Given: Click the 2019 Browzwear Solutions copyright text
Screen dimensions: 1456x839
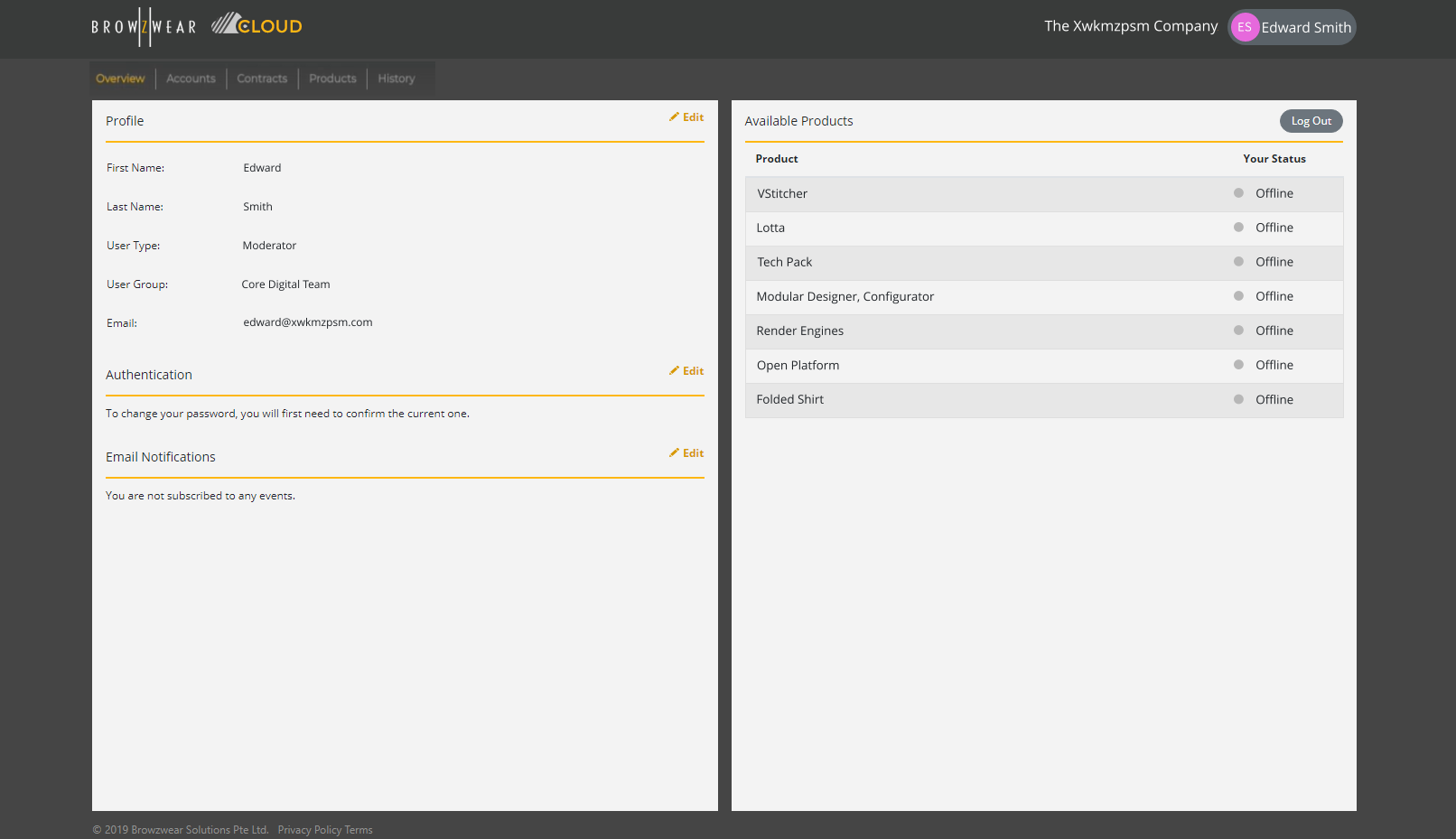Looking at the screenshot, I should coord(181,830).
